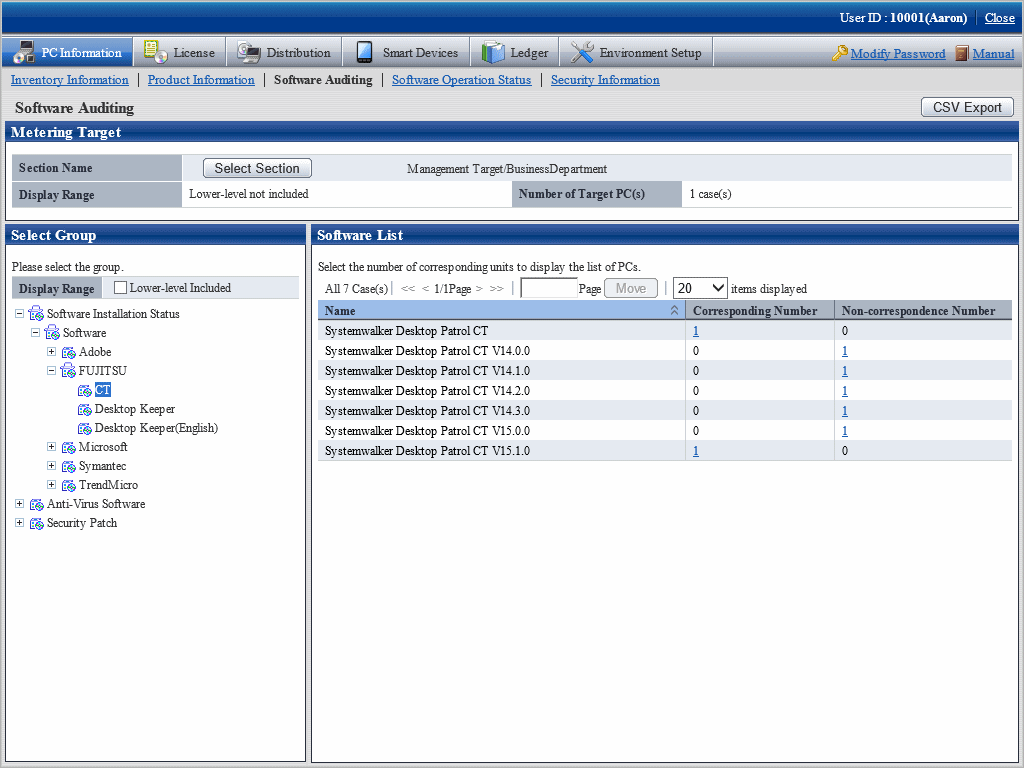Collapse the FUJITSU tree node
1024x768 pixels.
click(x=52, y=370)
